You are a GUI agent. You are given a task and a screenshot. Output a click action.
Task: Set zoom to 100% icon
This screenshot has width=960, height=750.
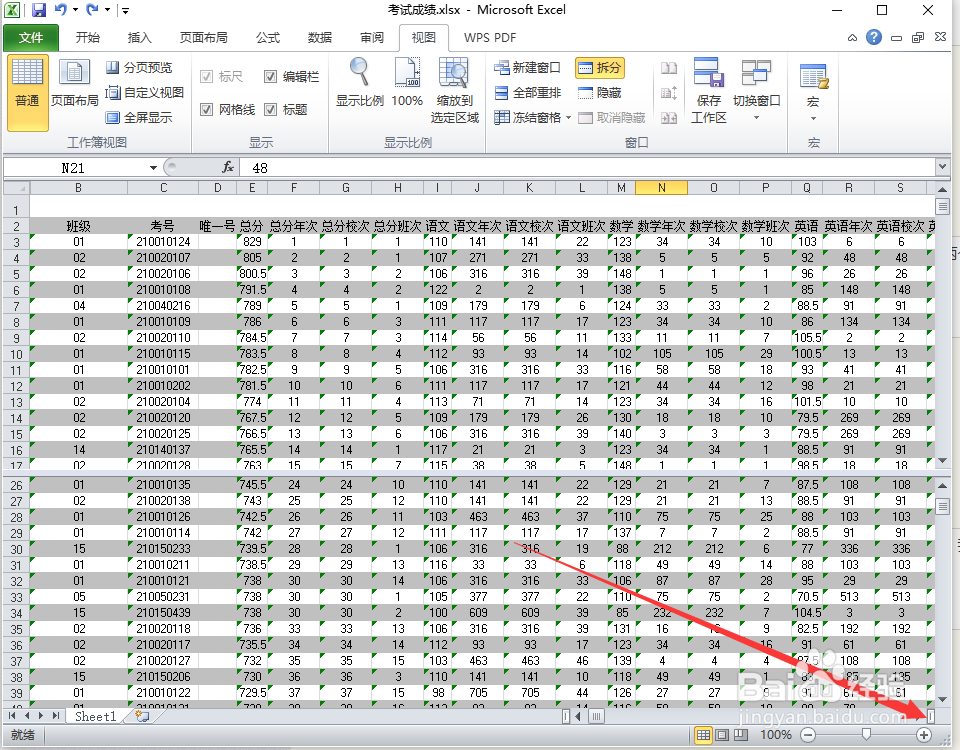[407, 83]
